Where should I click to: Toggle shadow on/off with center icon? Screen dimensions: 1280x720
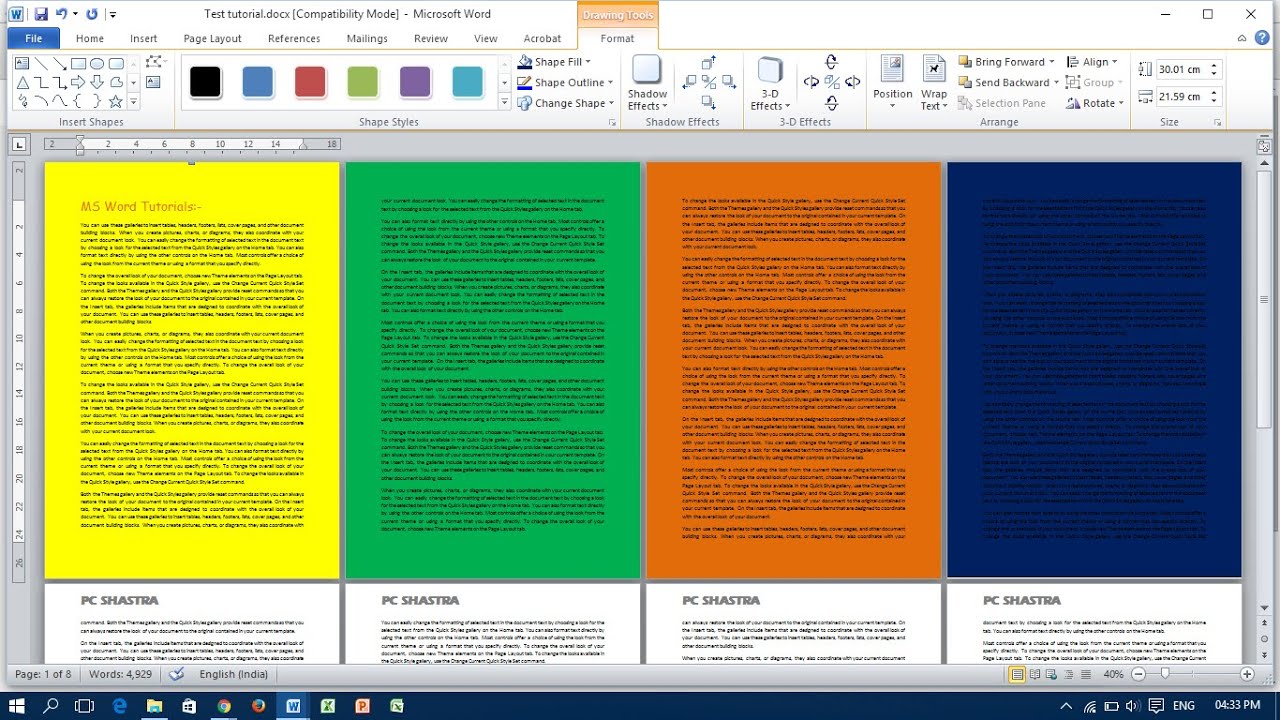(709, 83)
